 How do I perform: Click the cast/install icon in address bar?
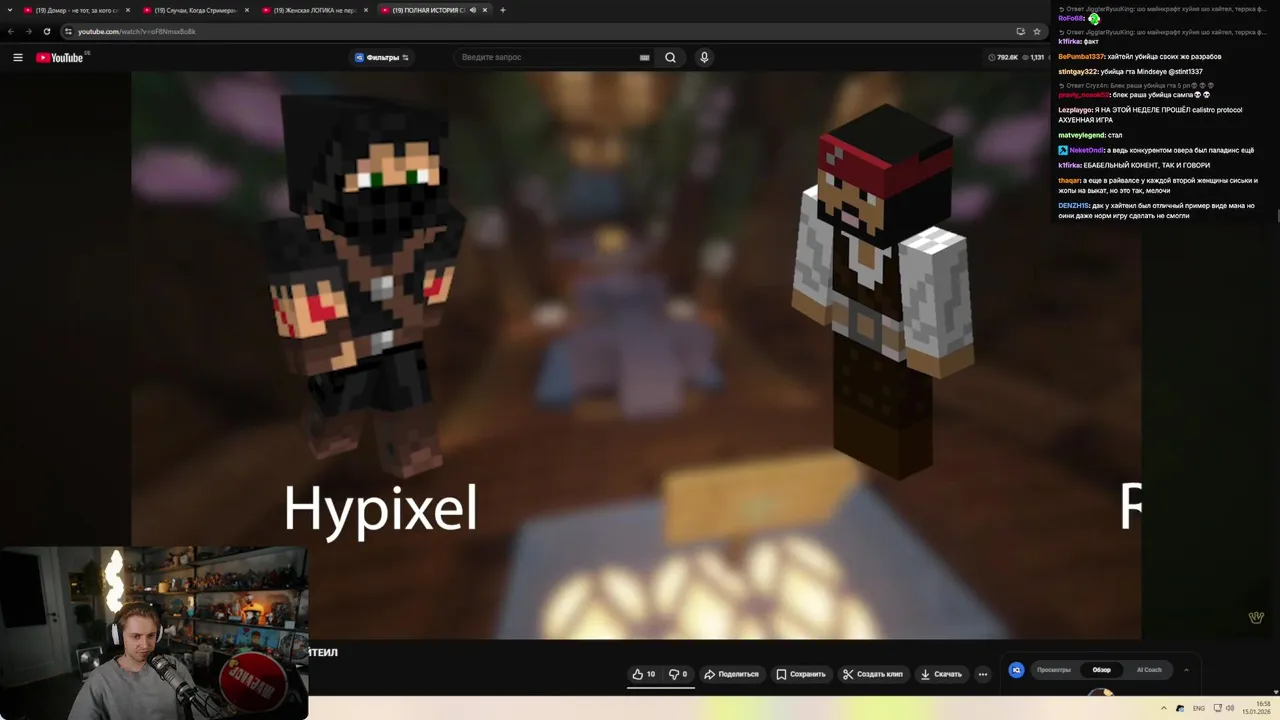pos(1020,31)
